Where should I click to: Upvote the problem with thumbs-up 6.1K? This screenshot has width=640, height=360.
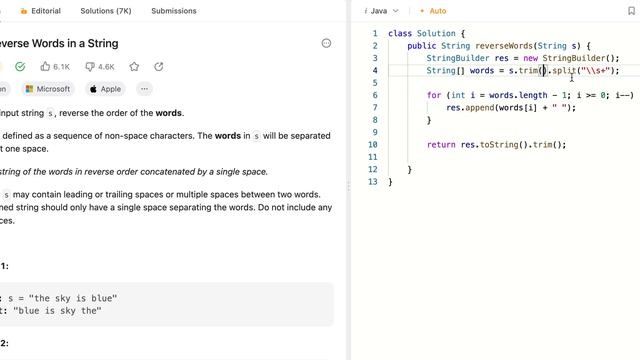(x=55, y=67)
